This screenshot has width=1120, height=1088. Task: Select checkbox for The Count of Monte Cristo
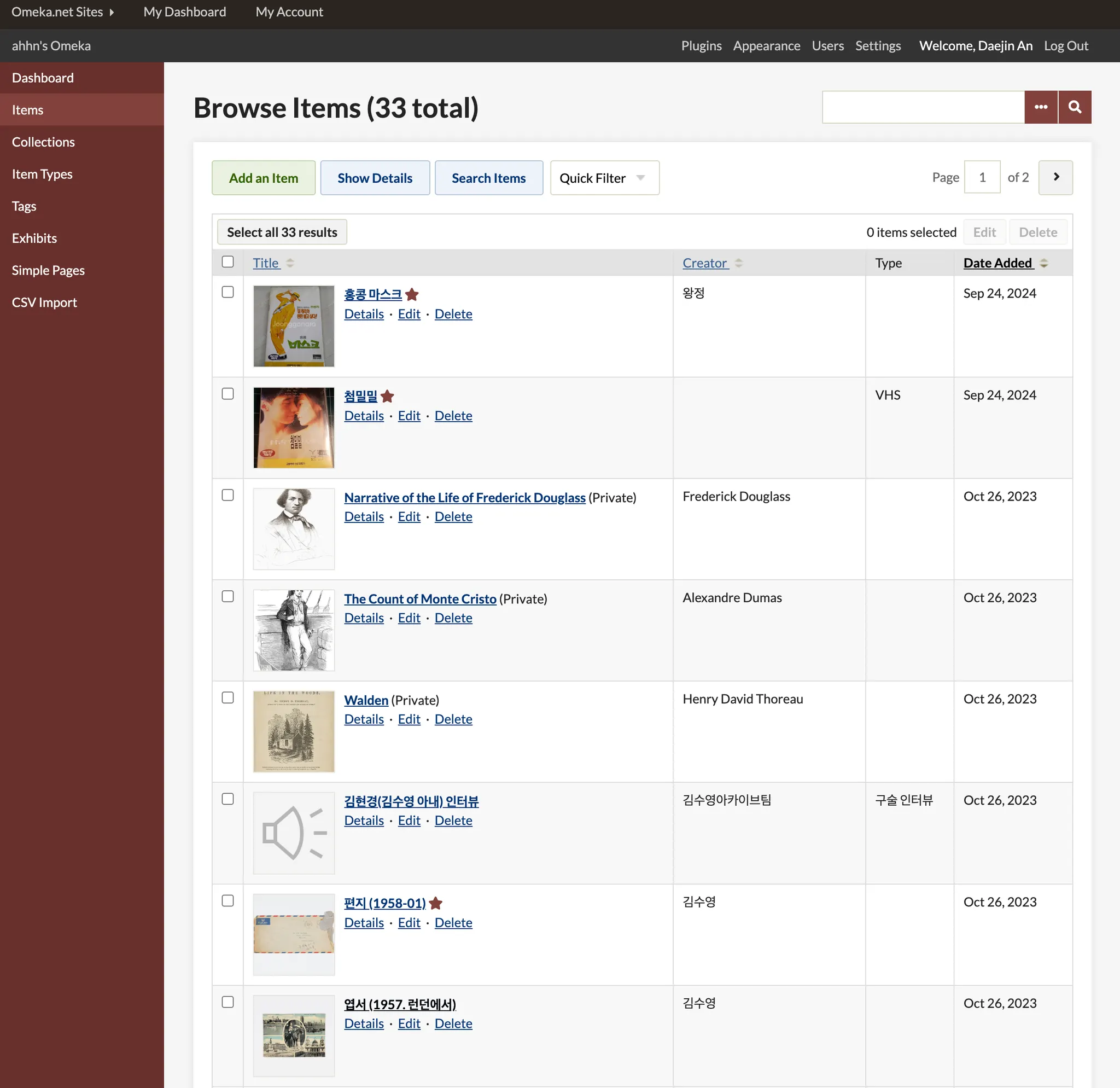tap(227, 596)
